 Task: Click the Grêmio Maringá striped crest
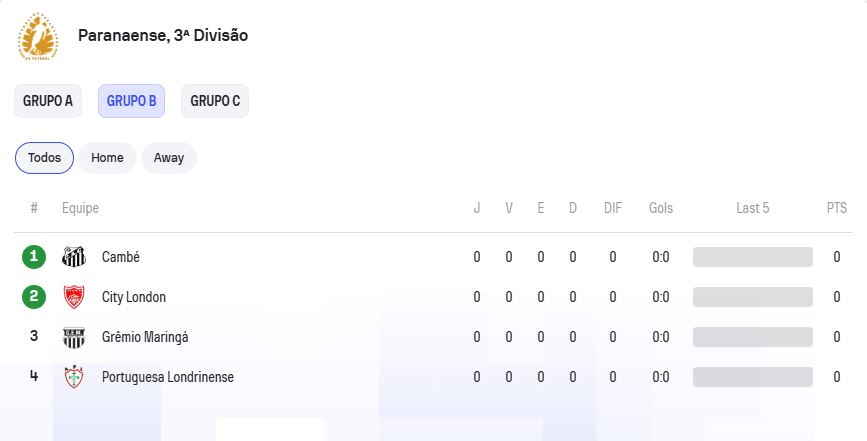coord(74,337)
